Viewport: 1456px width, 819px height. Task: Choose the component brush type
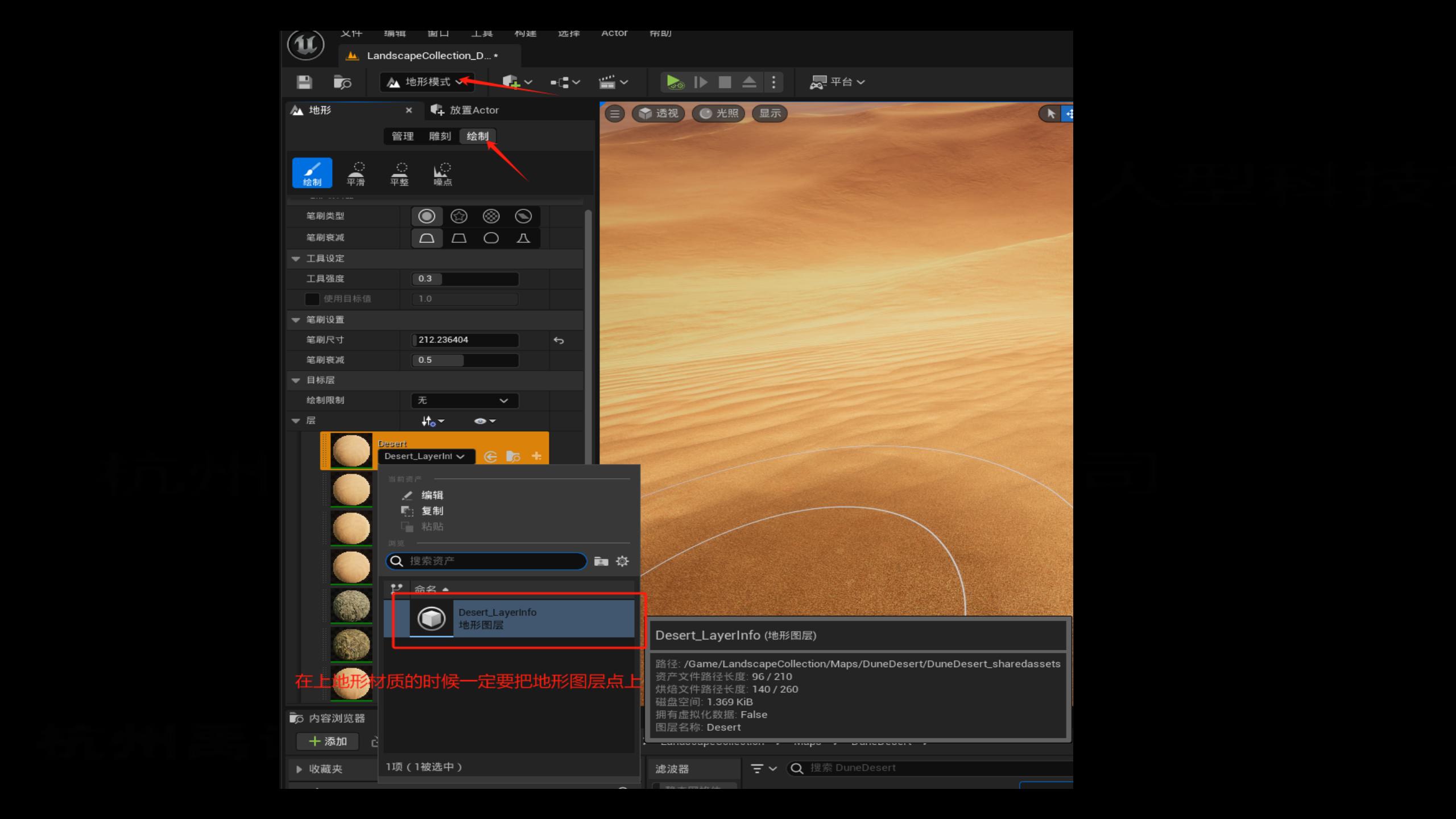[523, 216]
